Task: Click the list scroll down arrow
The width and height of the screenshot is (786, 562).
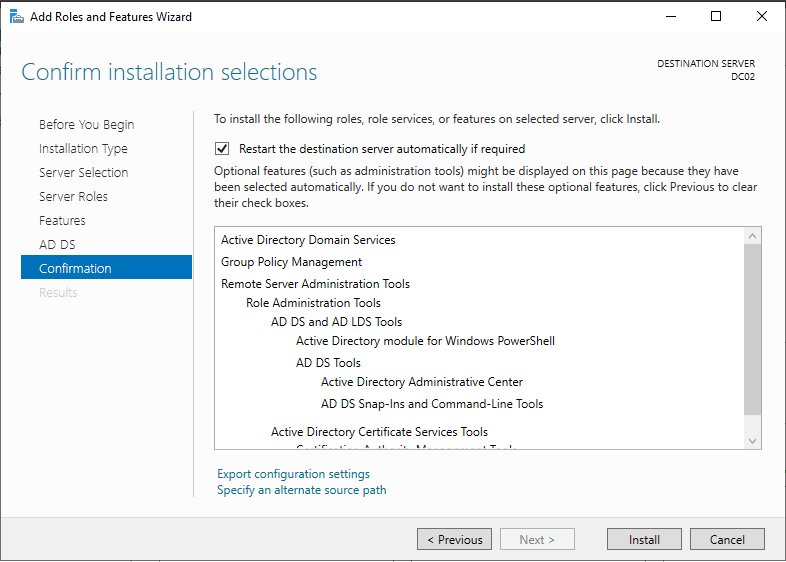Action: (752, 441)
